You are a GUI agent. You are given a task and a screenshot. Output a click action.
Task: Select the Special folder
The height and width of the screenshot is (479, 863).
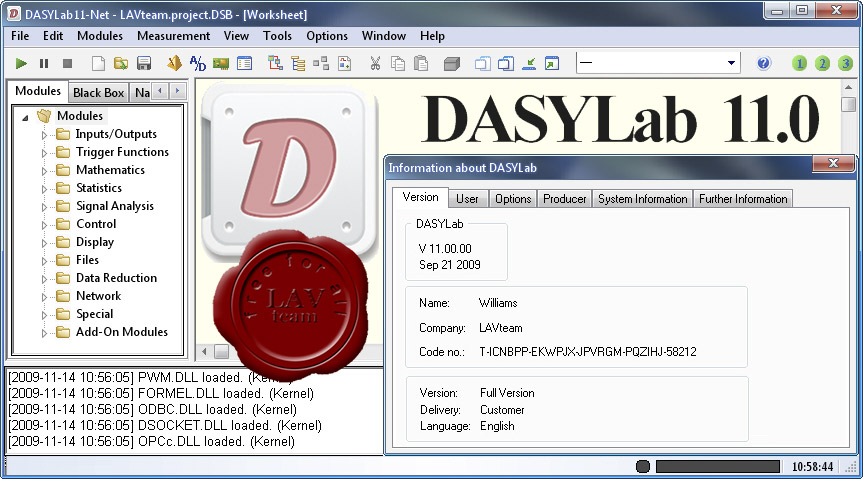pyautogui.click(x=95, y=314)
